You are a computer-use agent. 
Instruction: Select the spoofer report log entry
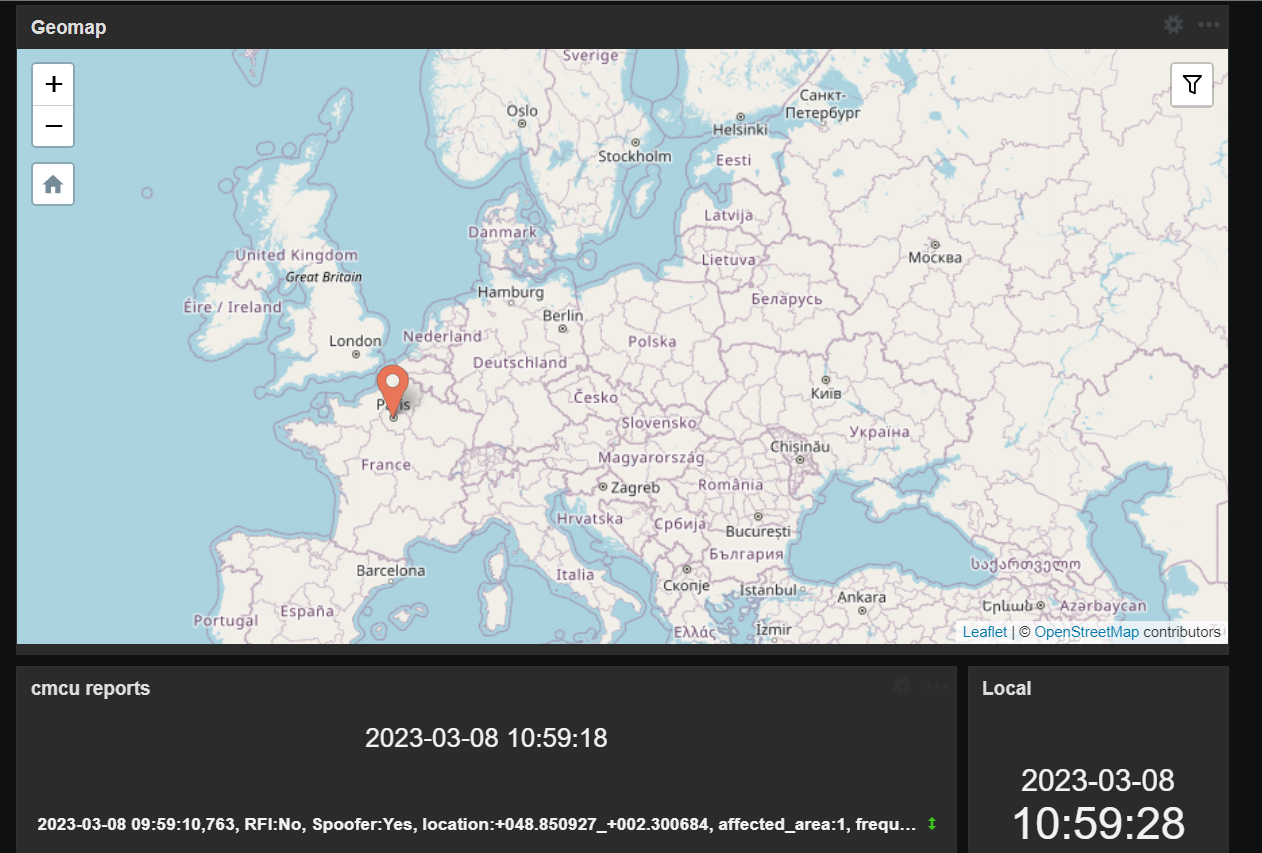(476, 825)
